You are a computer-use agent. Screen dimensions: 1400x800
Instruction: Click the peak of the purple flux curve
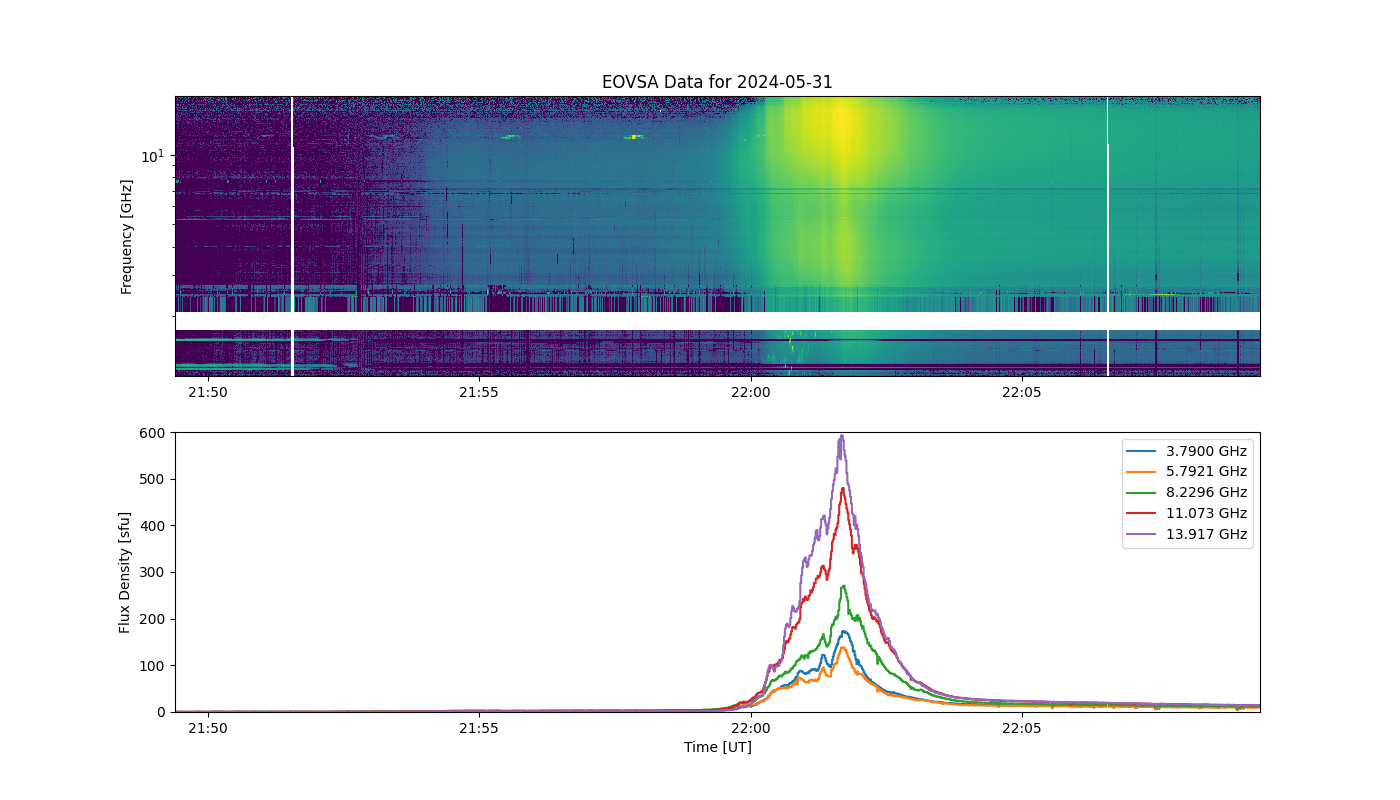(842, 436)
